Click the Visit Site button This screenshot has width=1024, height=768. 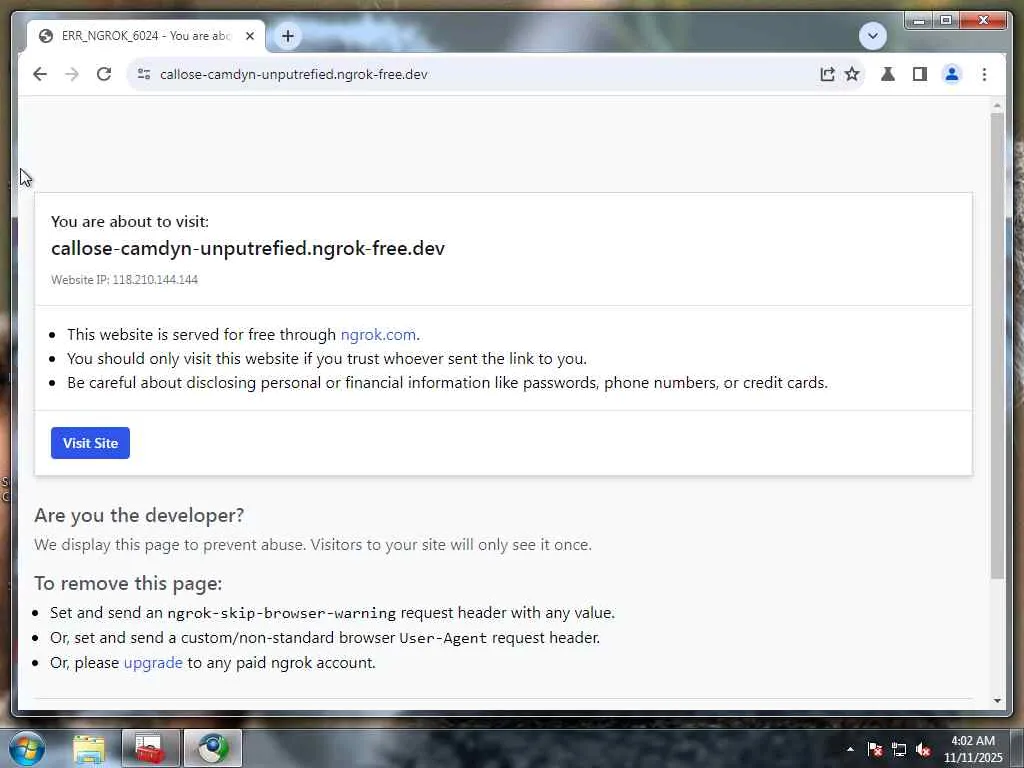coord(90,443)
